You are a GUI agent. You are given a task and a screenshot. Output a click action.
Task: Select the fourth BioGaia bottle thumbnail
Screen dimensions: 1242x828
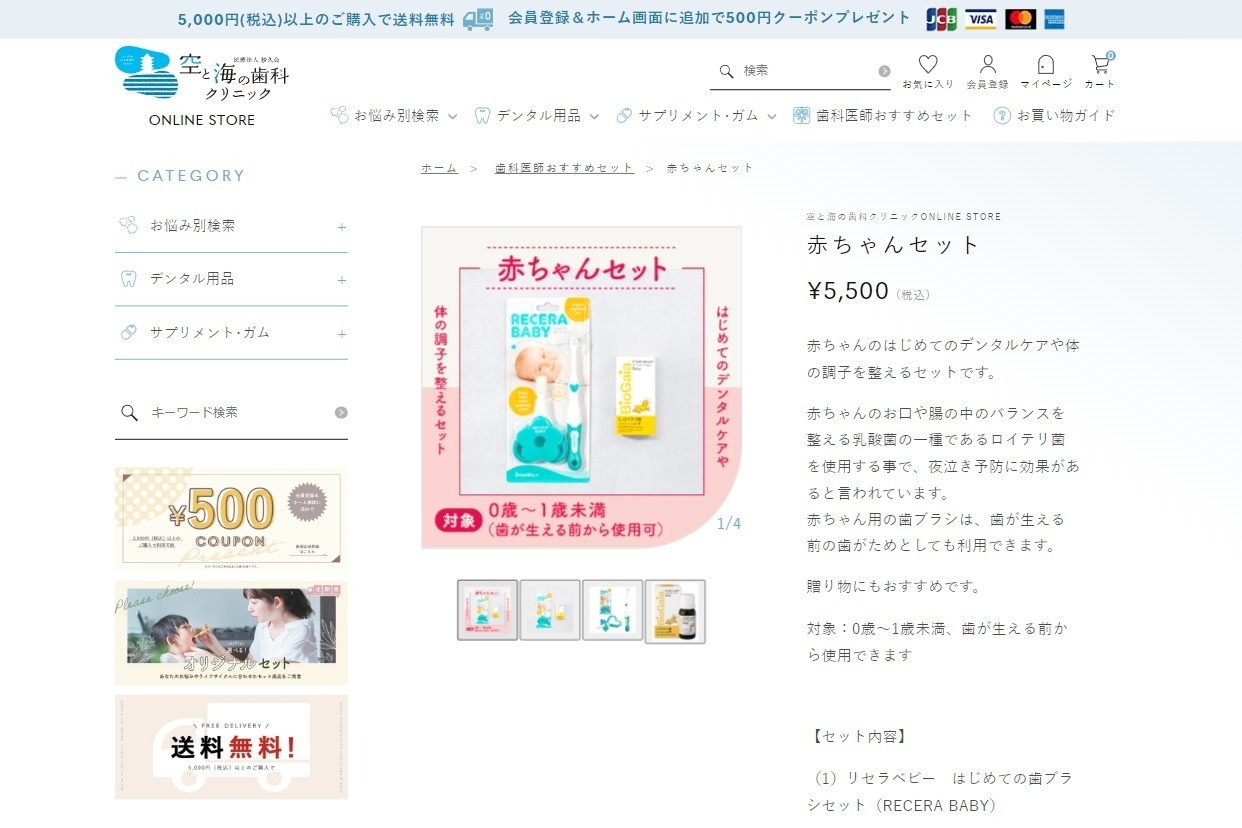tap(675, 611)
